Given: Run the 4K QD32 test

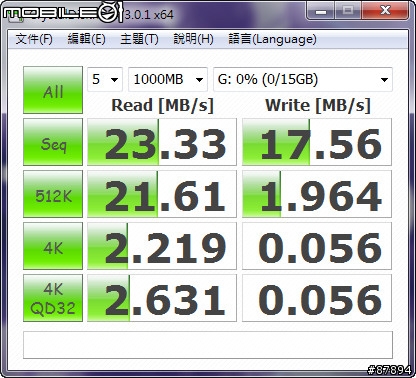Looking at the screenshot, I should click(53, 298).
